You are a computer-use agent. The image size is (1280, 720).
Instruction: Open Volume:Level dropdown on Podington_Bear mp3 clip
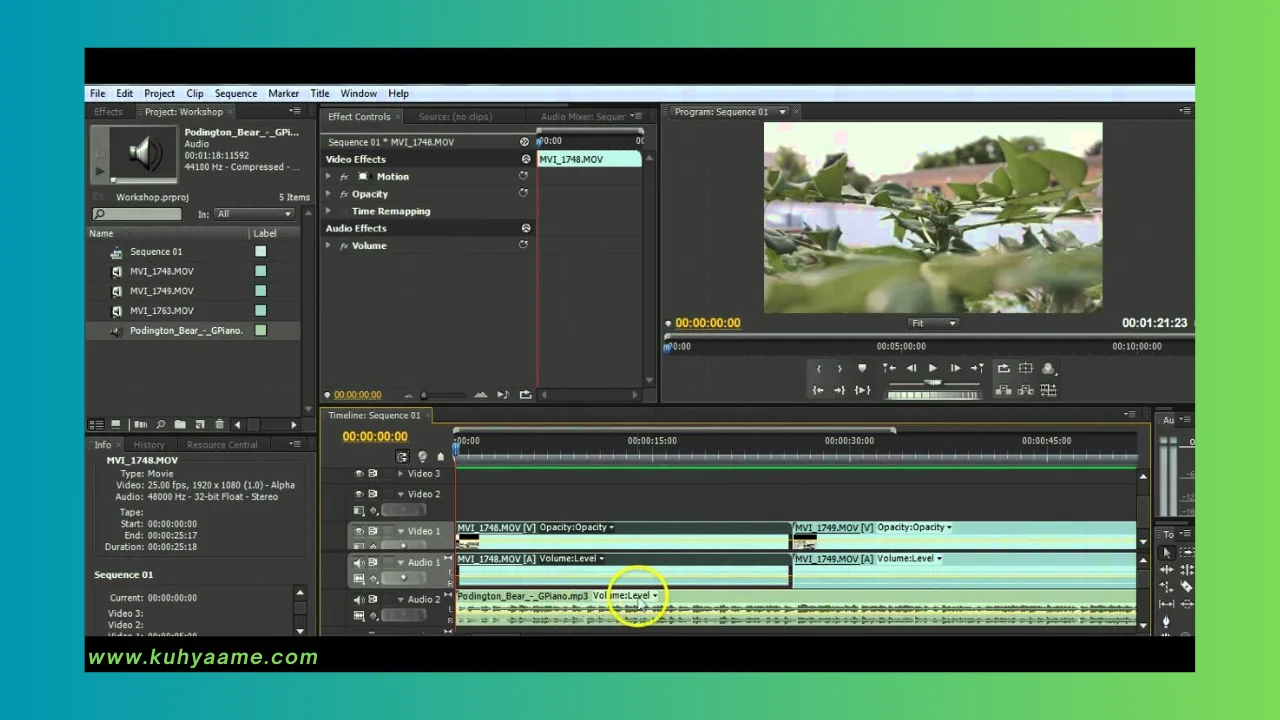click(626, 596)
